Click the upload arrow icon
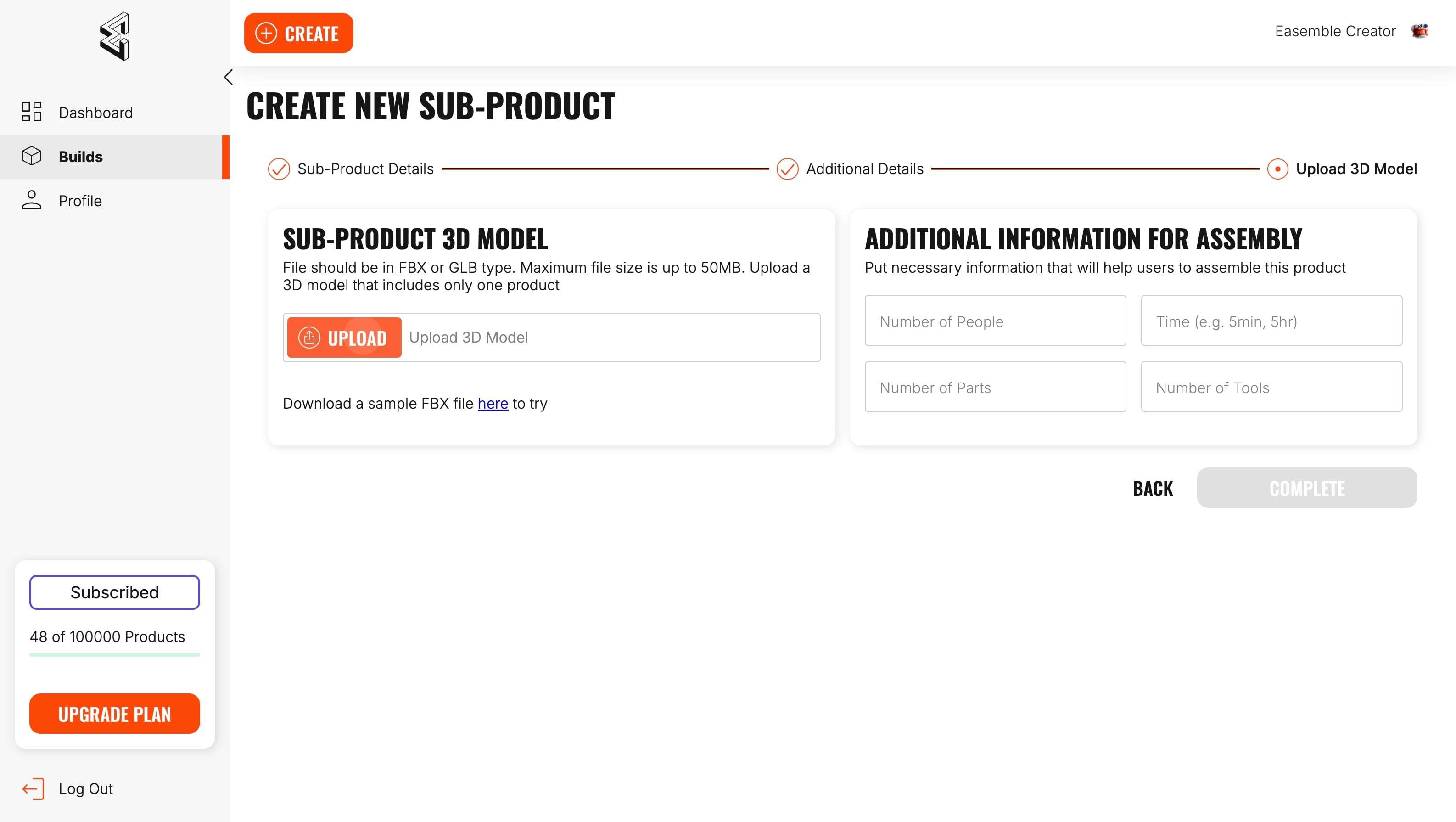 (x=309, y=338)
